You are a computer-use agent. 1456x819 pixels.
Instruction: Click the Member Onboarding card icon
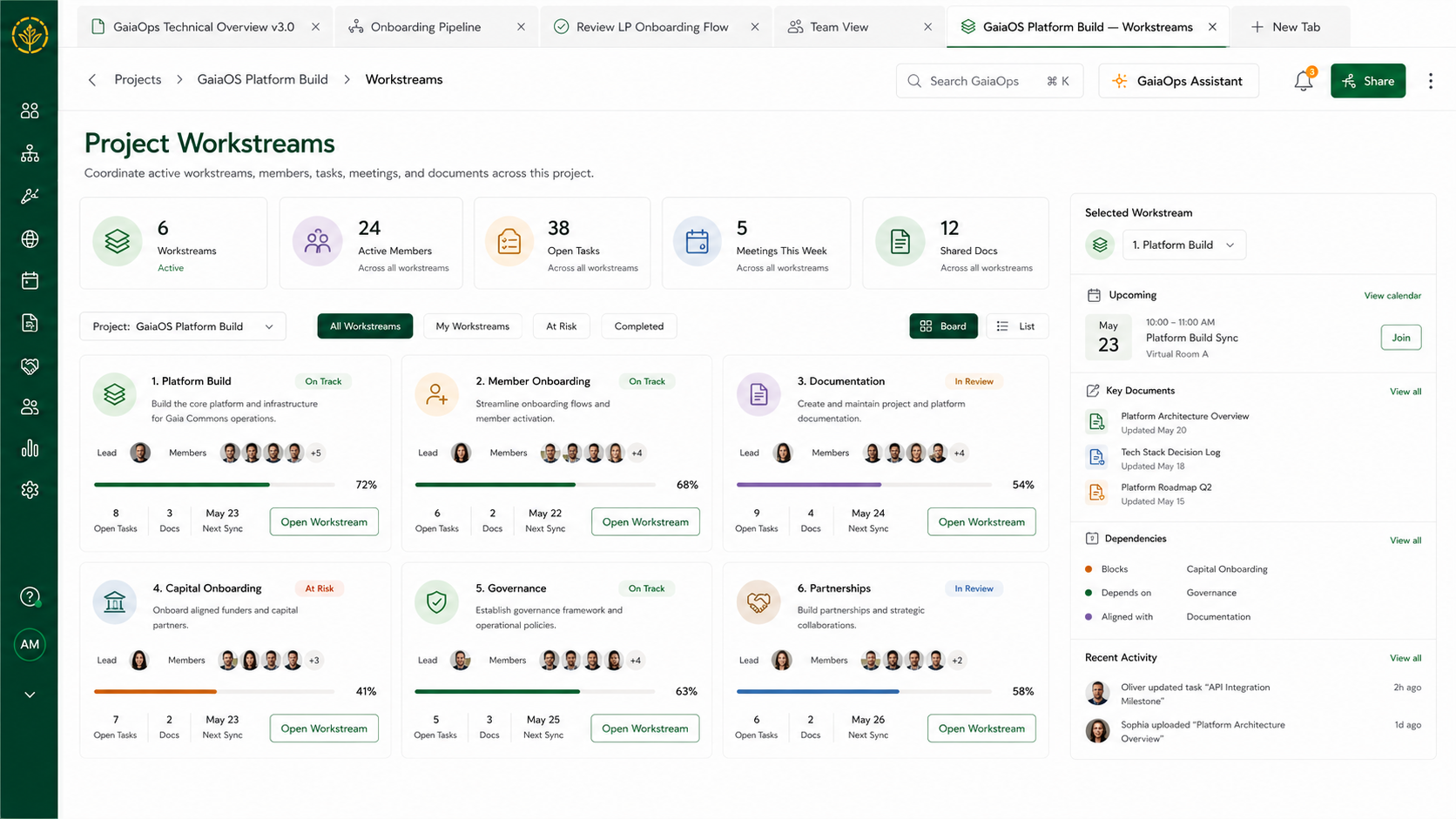click(x=437, y=394)
